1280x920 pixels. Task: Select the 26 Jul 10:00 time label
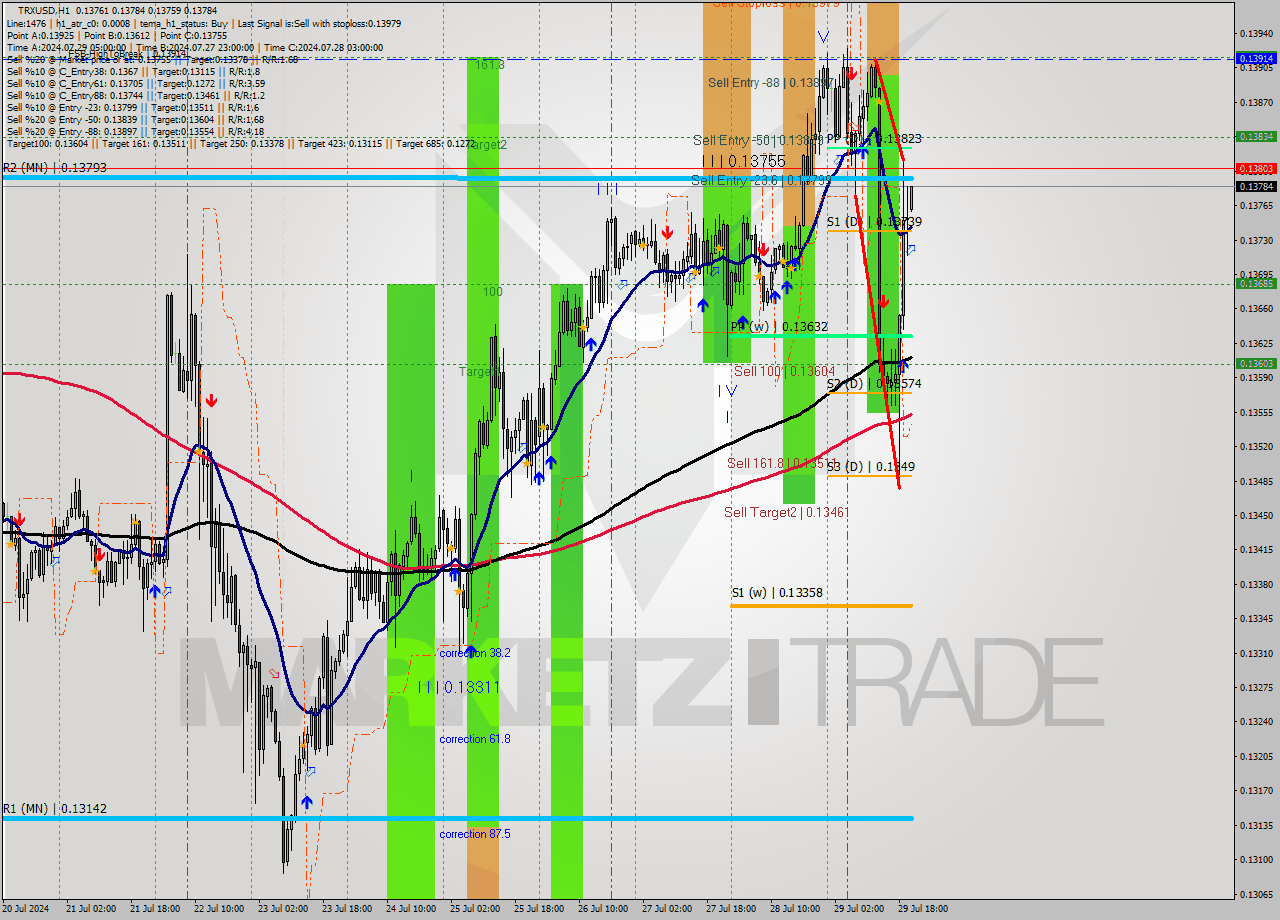click(603, 909)
